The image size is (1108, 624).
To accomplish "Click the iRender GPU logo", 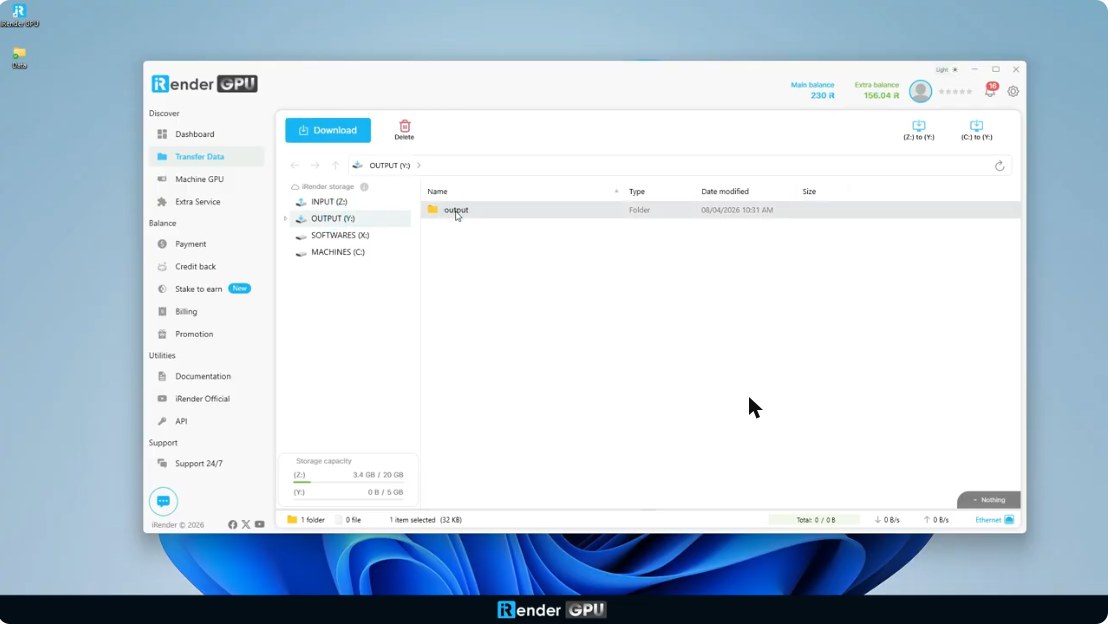I will (204, 84).
